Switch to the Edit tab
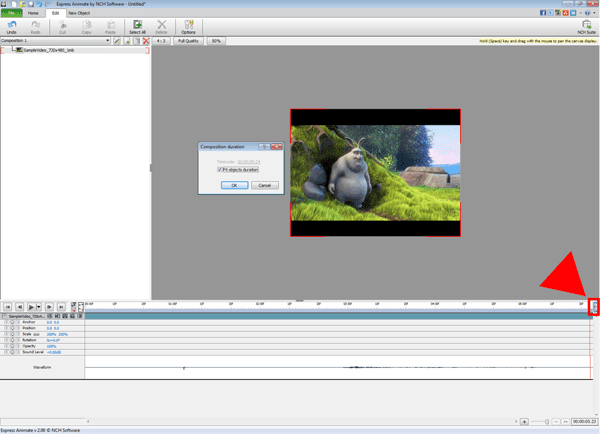The image size is (600, 434). pos(55,13)
